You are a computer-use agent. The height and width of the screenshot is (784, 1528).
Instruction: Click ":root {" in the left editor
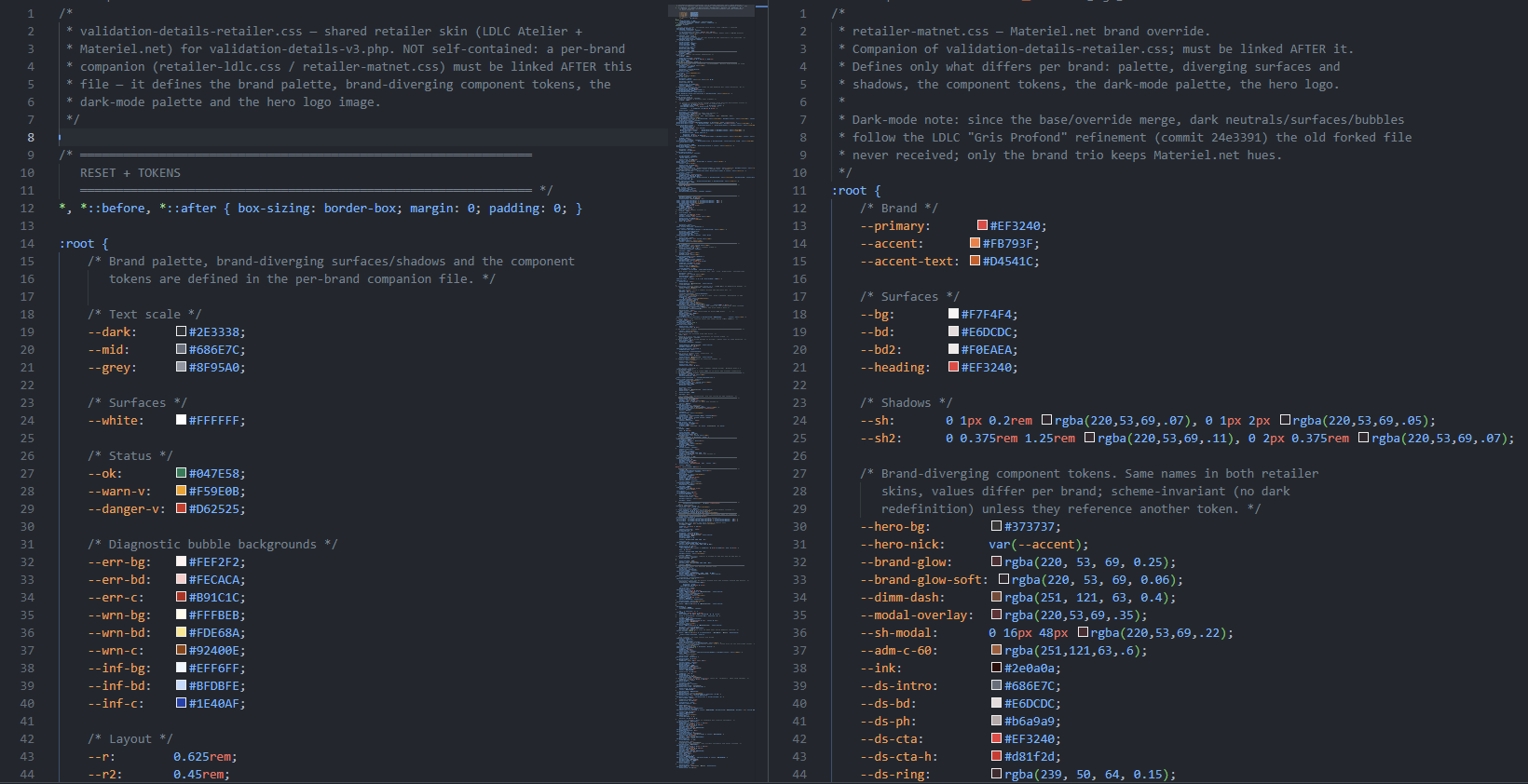84,243
